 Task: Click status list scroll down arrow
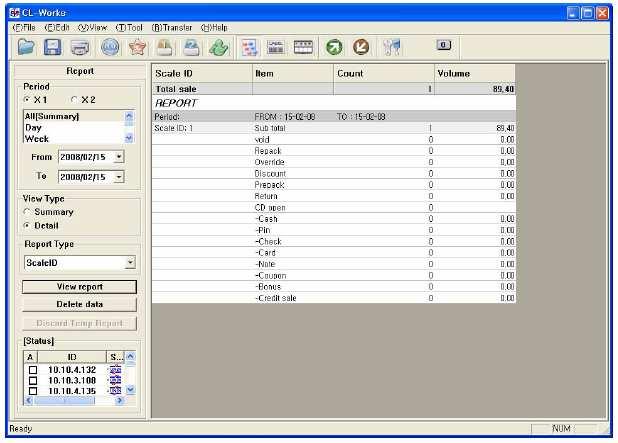(x=130, y=390)
